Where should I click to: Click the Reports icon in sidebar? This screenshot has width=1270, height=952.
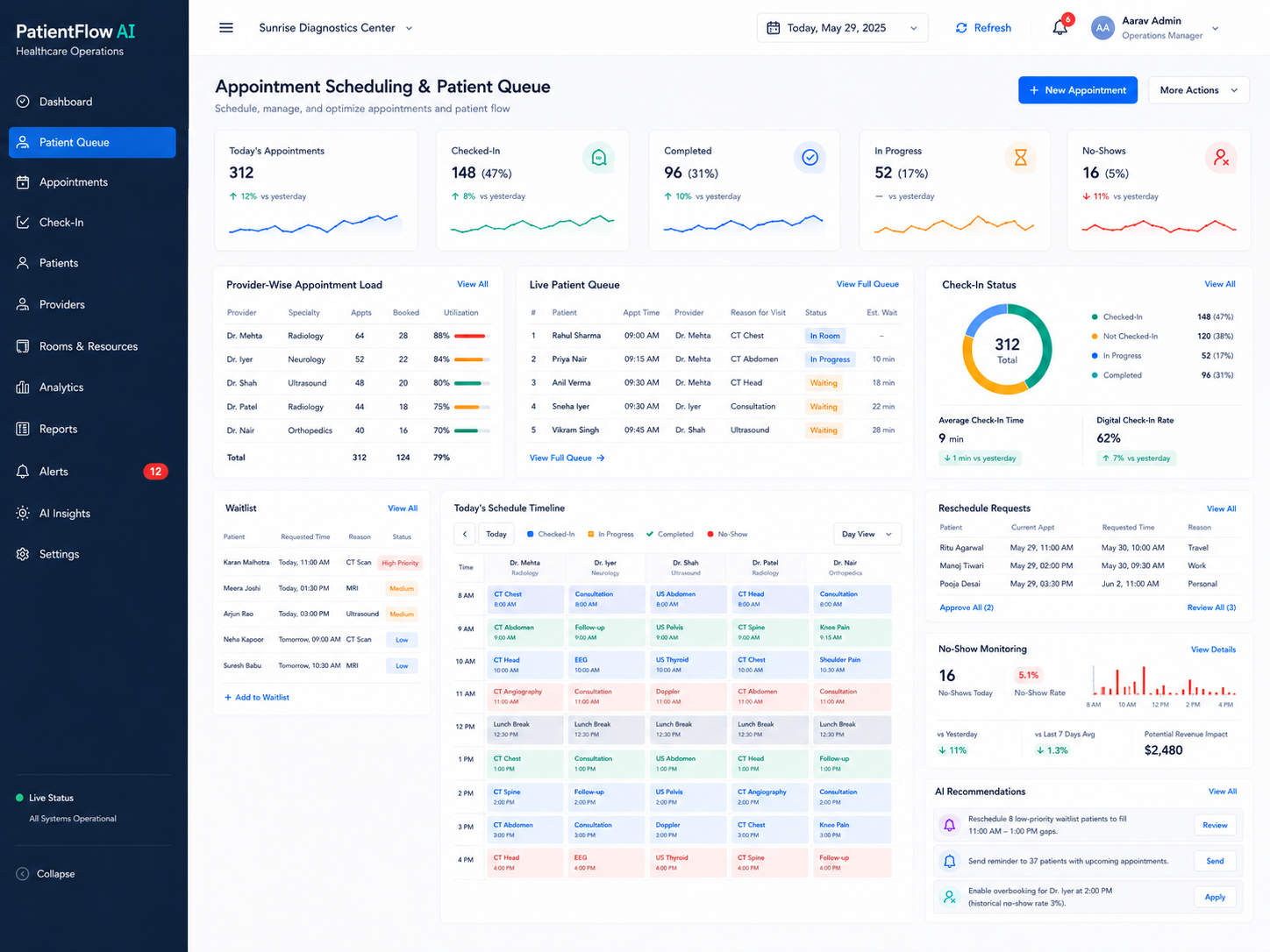[23, 429]
